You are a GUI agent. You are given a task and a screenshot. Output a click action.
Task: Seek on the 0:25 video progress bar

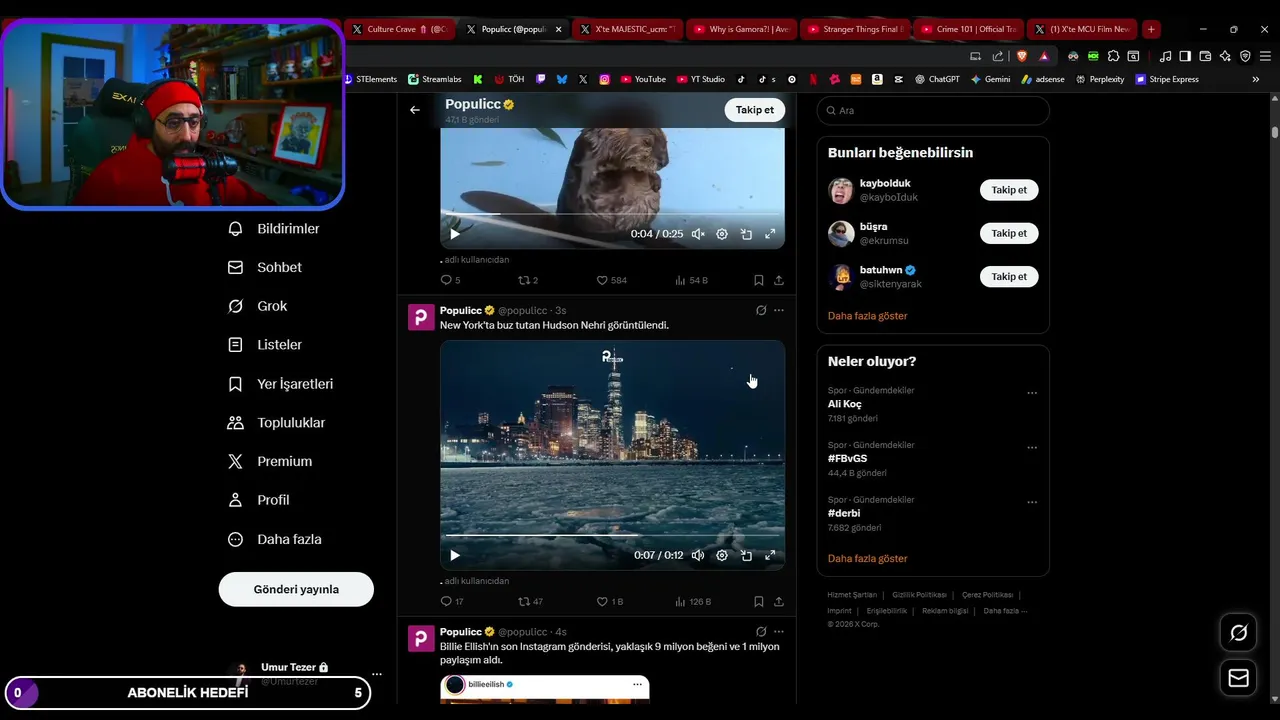click(612, 214)
